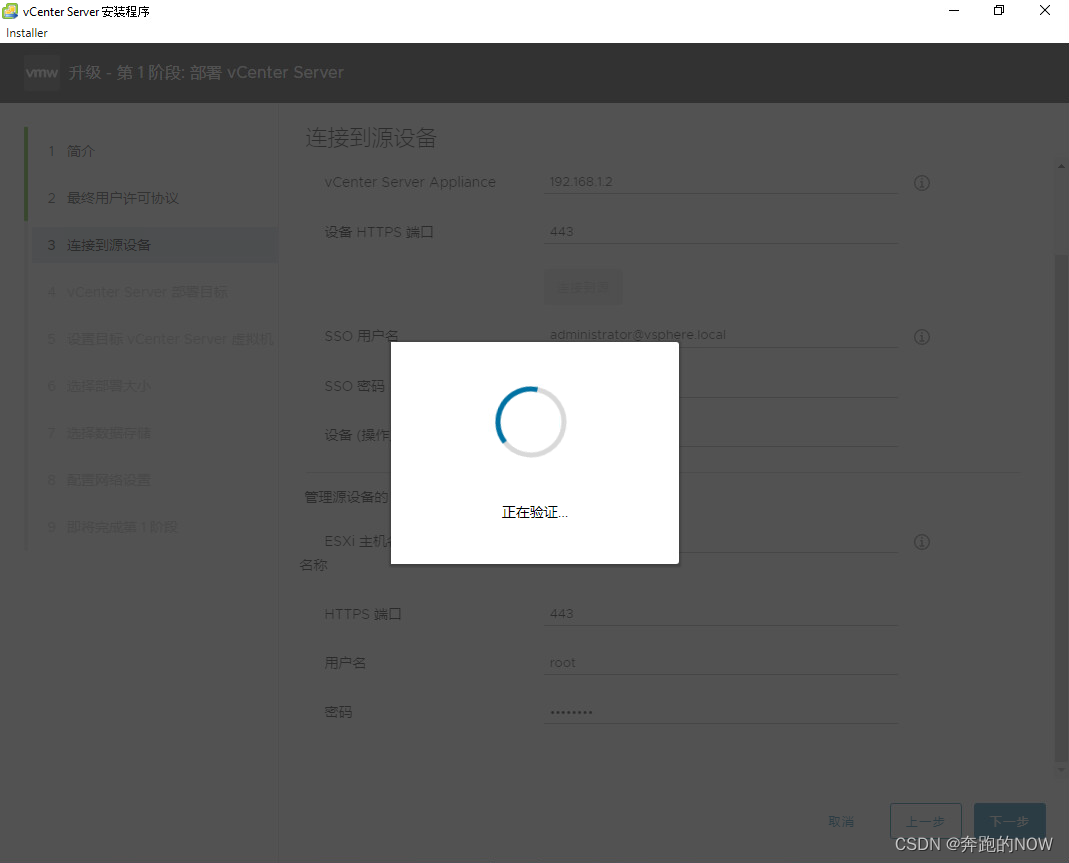Viewport: 1069px width, 863px height.
Task: Click the 用户名 field containing root
Action: point(721,663)
